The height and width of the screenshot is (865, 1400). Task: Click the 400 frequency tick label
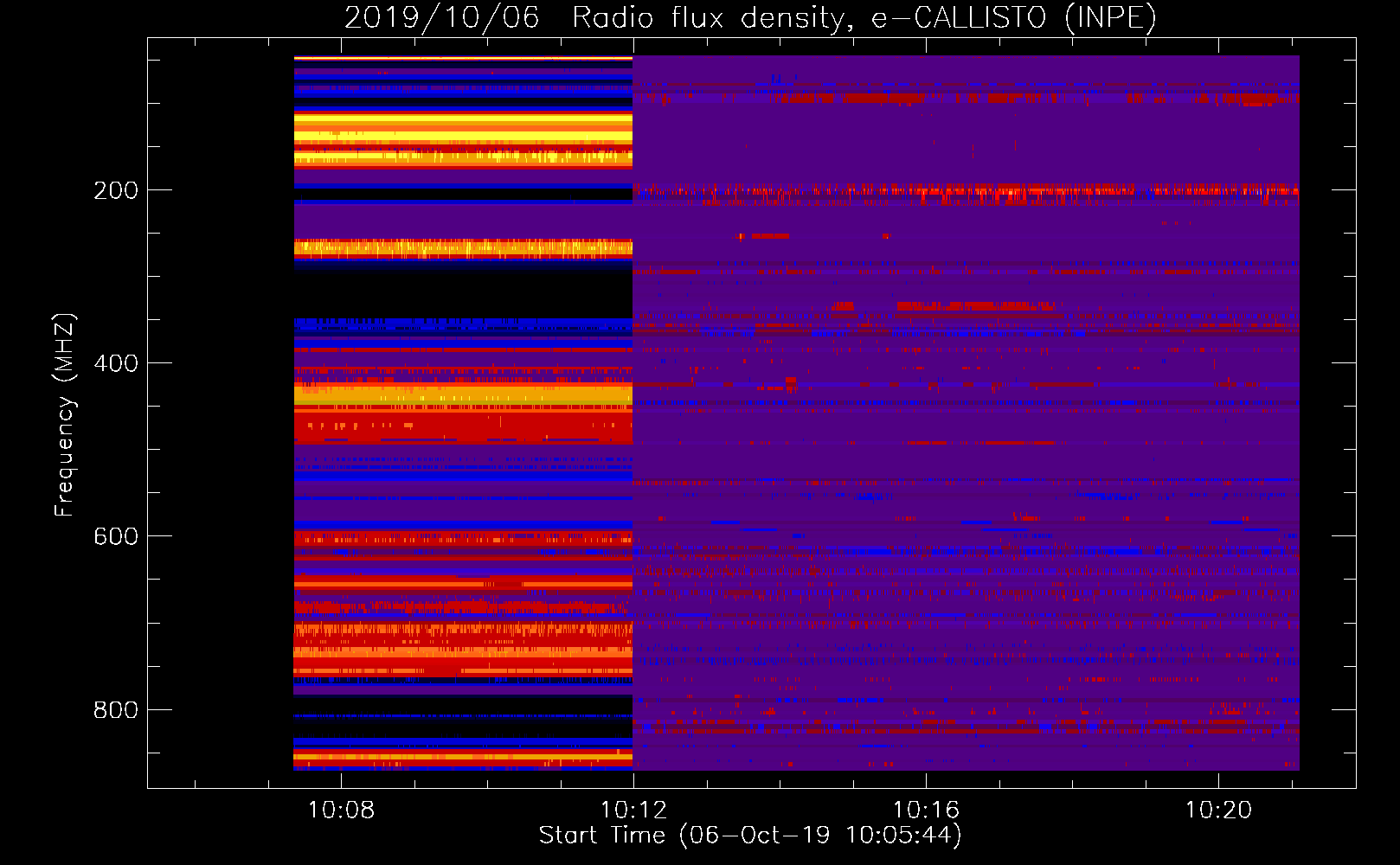[x=116, y=363]
